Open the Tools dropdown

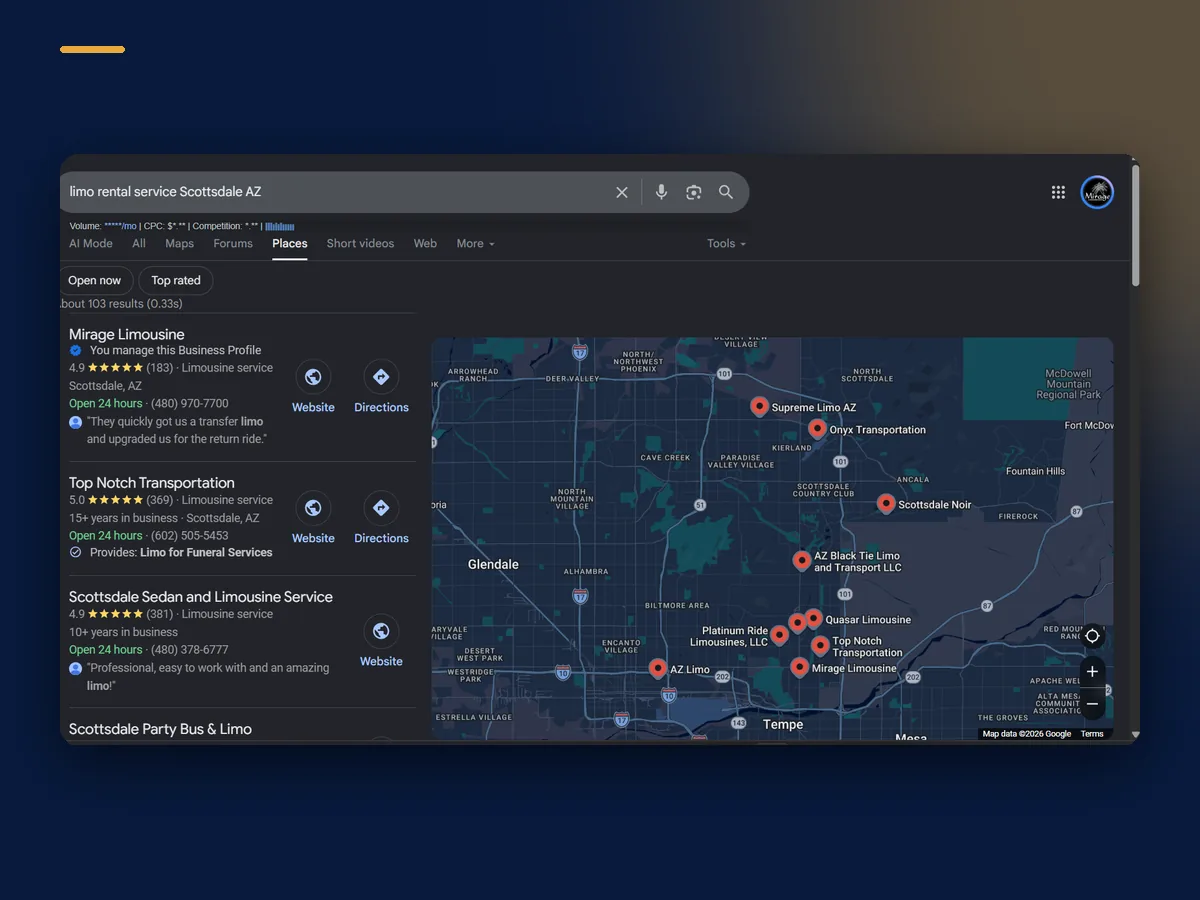726,244
